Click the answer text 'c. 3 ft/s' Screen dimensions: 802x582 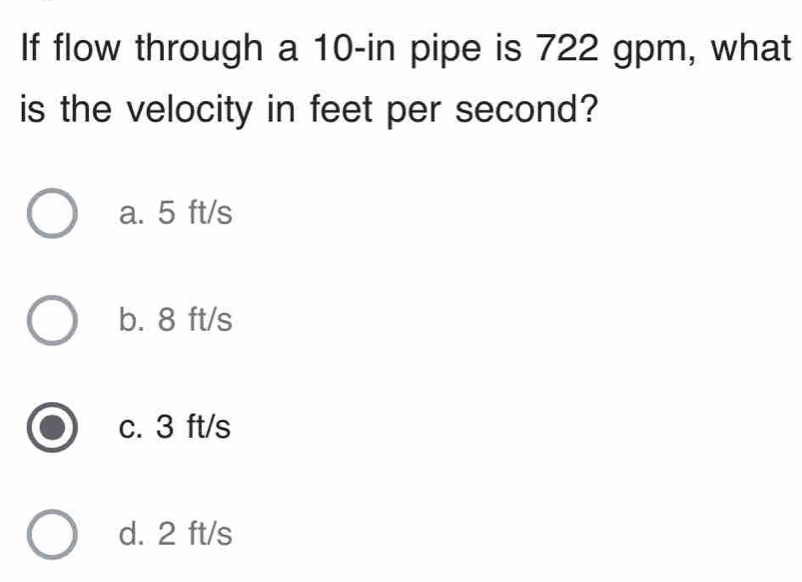174,428
